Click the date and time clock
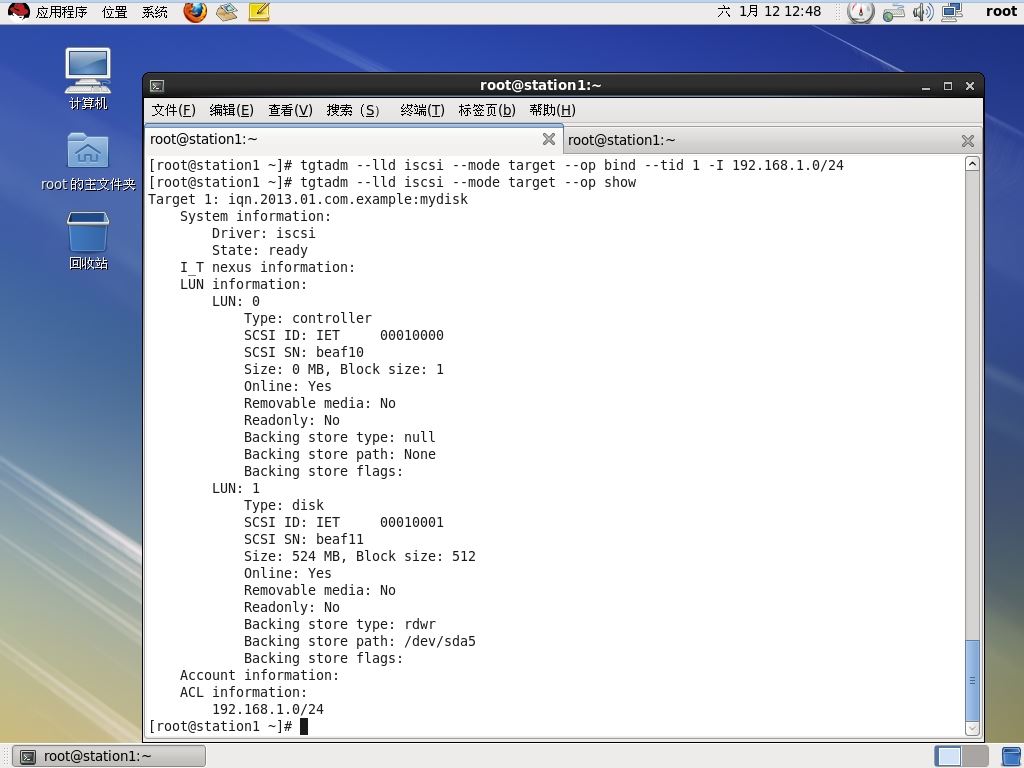The width and height of the screenshot is (1024, 768). (x=769, y=12)
